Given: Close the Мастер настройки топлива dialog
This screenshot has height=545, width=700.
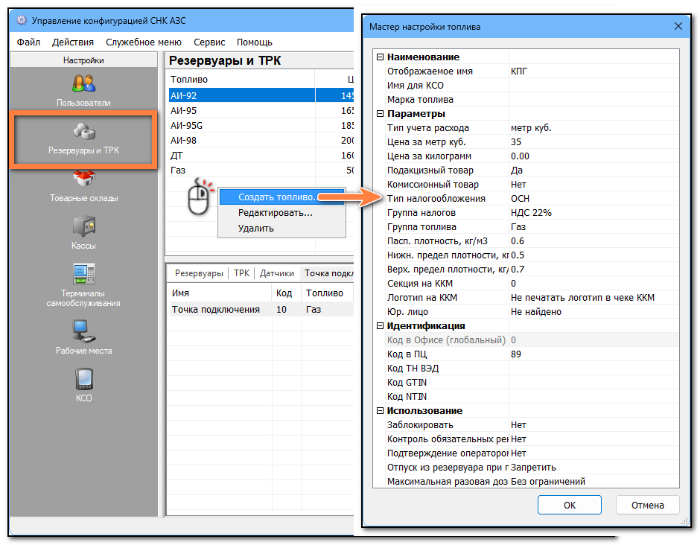Looking at the screenshot, I should point(678,26).
